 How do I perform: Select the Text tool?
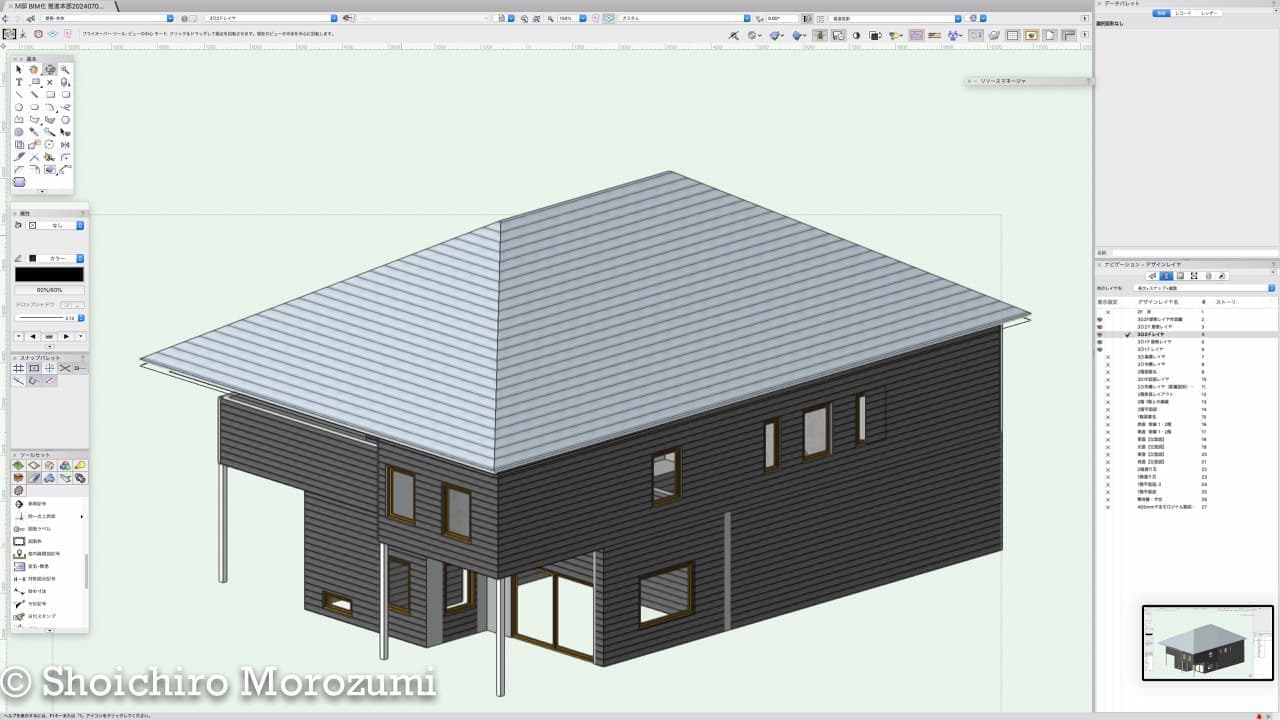click(x=19, y=83)
